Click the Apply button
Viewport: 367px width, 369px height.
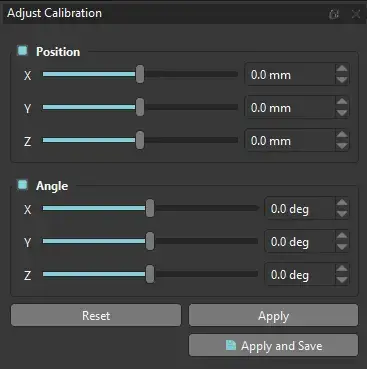pyautogui.click(x=273, y=315)
